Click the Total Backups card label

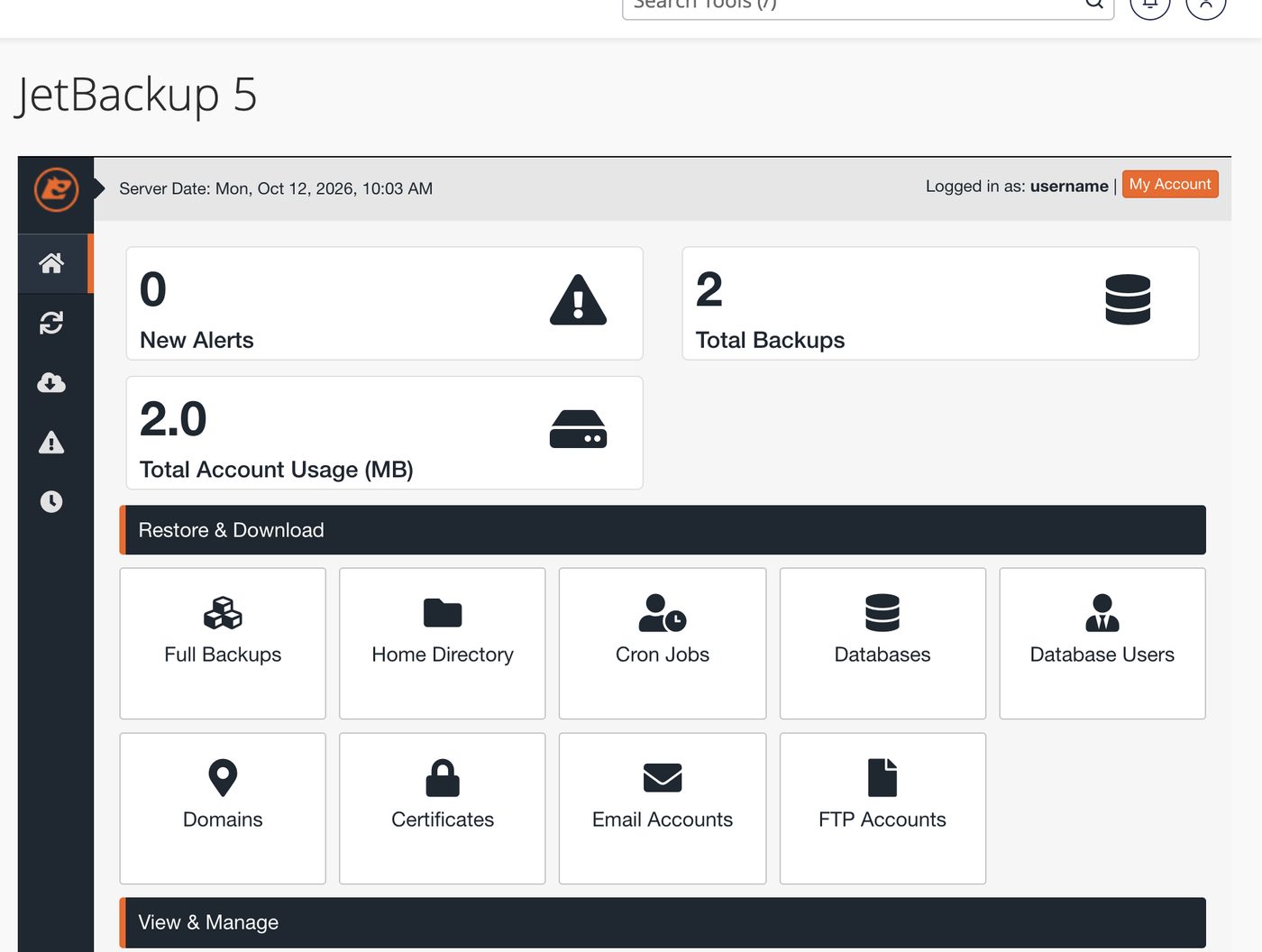770,340
